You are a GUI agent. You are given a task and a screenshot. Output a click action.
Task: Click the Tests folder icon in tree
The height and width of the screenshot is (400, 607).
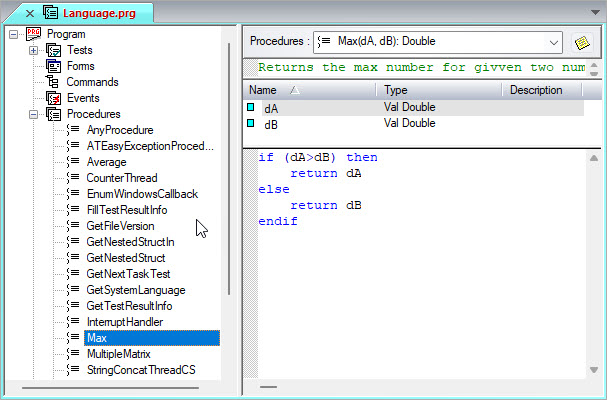53,50
